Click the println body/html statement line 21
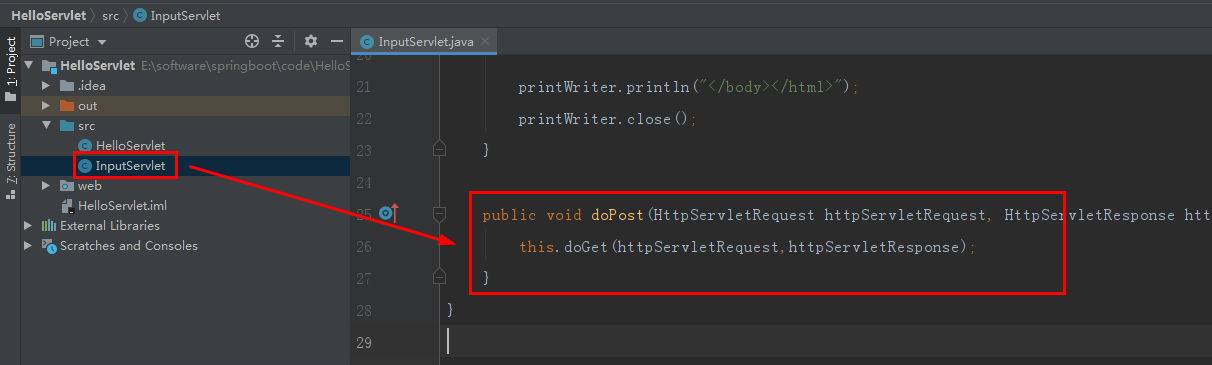1212x365 pixels. tap(688, 87)
